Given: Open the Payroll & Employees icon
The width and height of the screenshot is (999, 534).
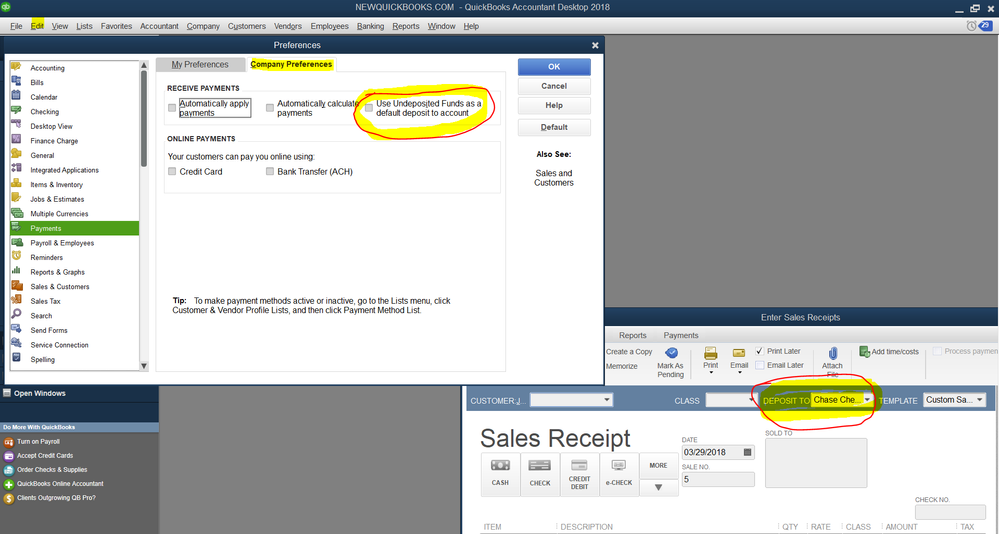Looking at the screenshot, I should (x=17, y=243).
